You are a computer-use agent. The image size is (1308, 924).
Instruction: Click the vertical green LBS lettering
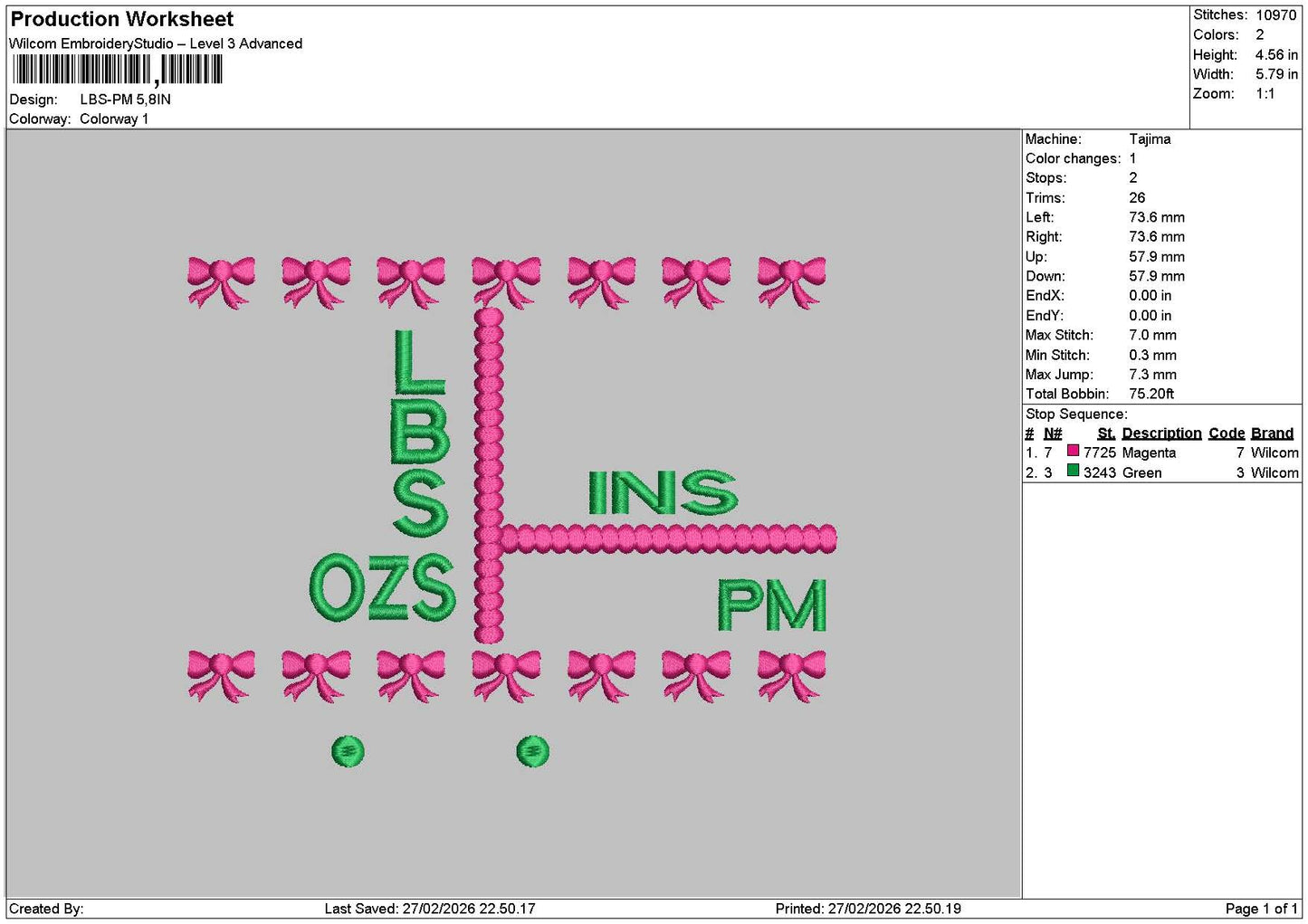tap(420, 433)
